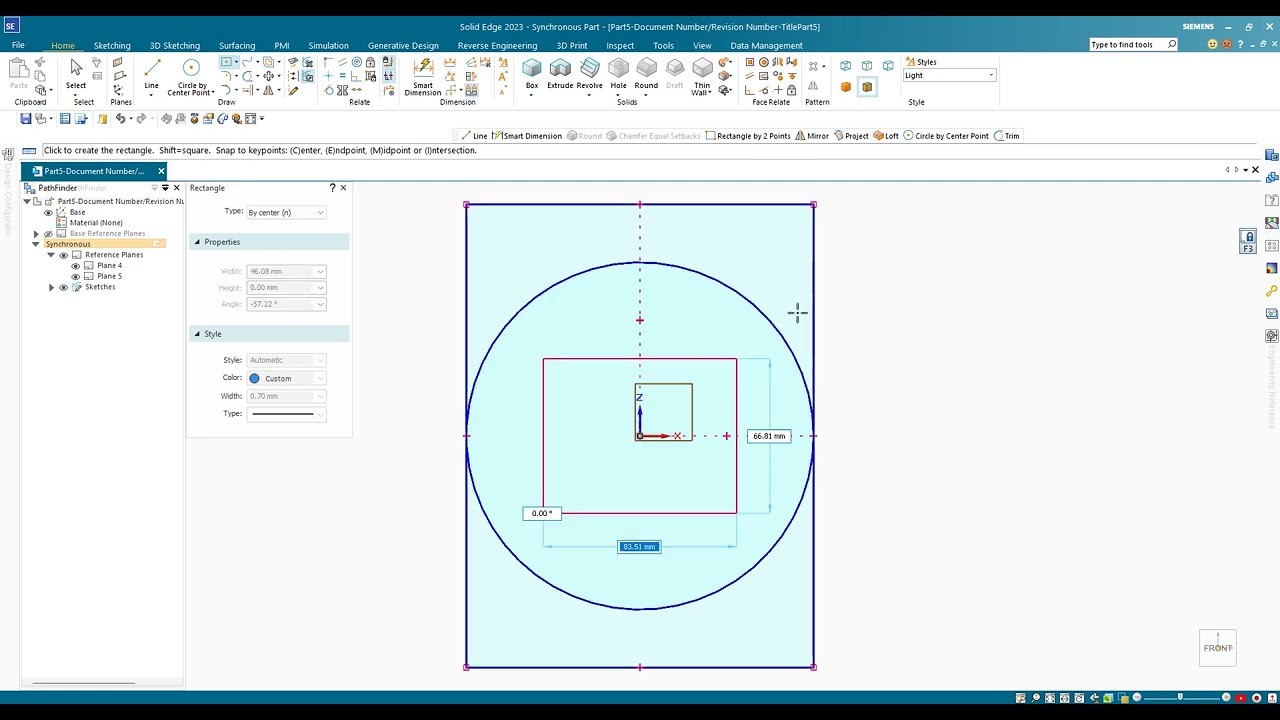
Task: Toggle visibility of the Base item
Action: click(48, 212)
